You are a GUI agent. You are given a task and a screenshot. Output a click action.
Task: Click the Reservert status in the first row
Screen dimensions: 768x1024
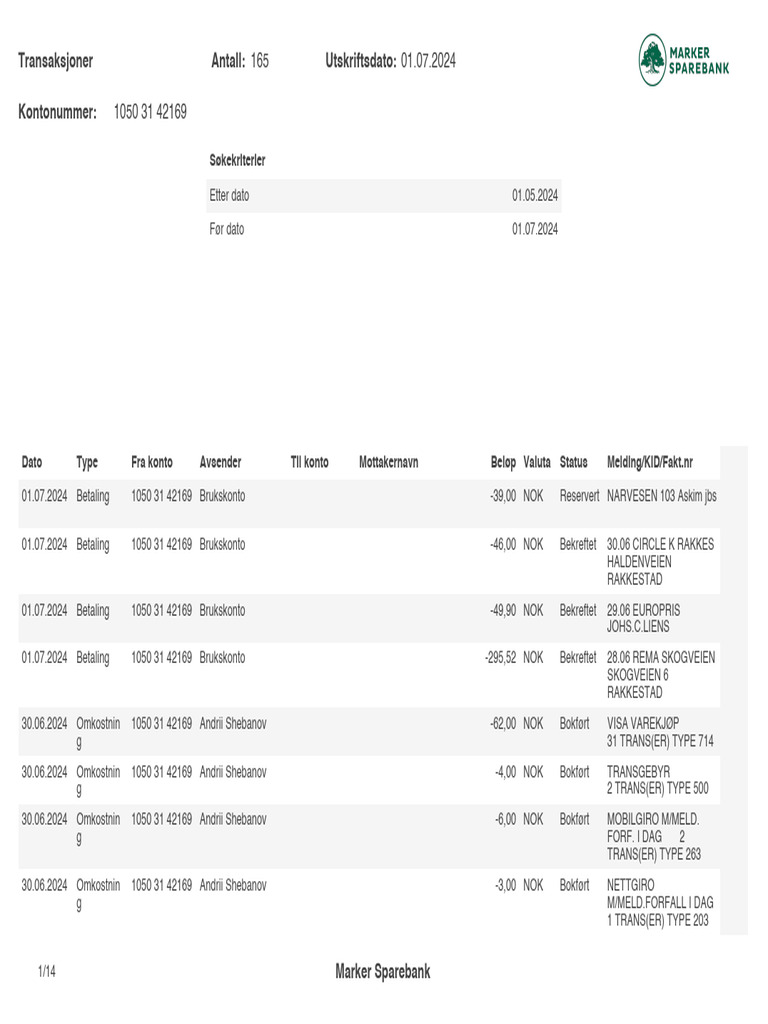point(579,496)
